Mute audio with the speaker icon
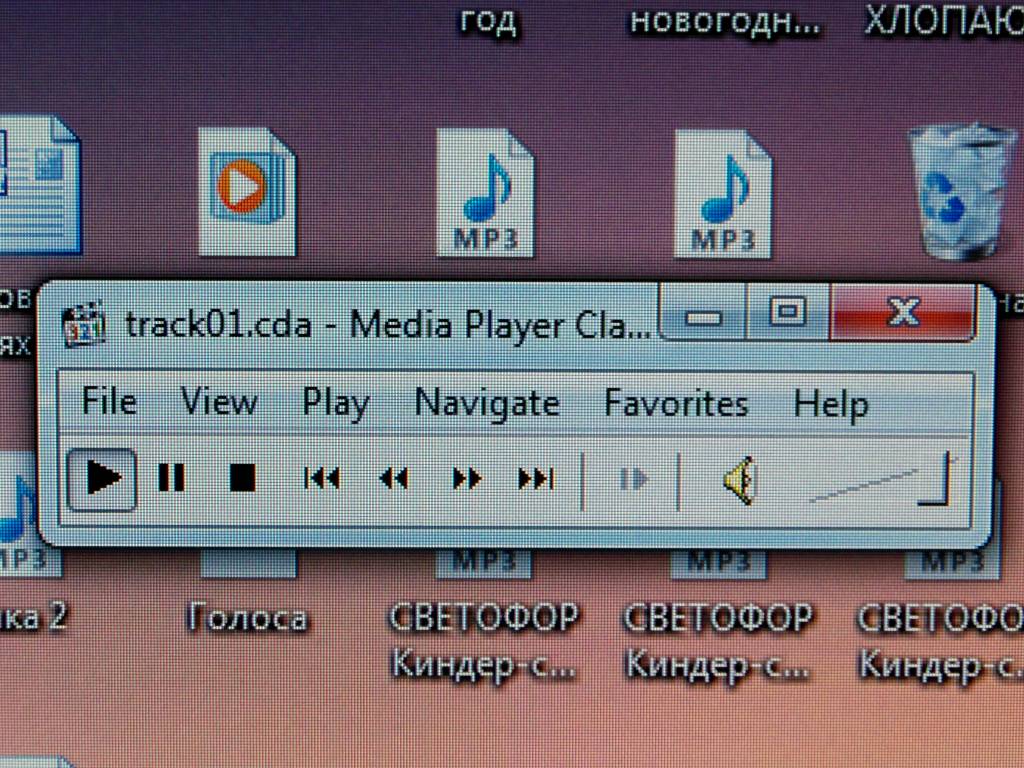The width and height of the screenshot is (1024, 768). click(x=741, y=481)
